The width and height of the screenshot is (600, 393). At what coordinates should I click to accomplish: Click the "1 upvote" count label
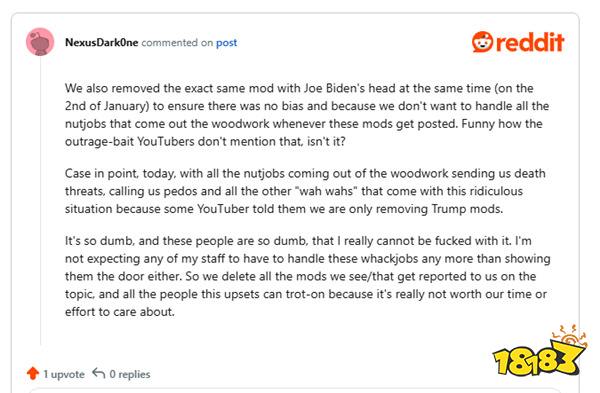coord(64,374)
